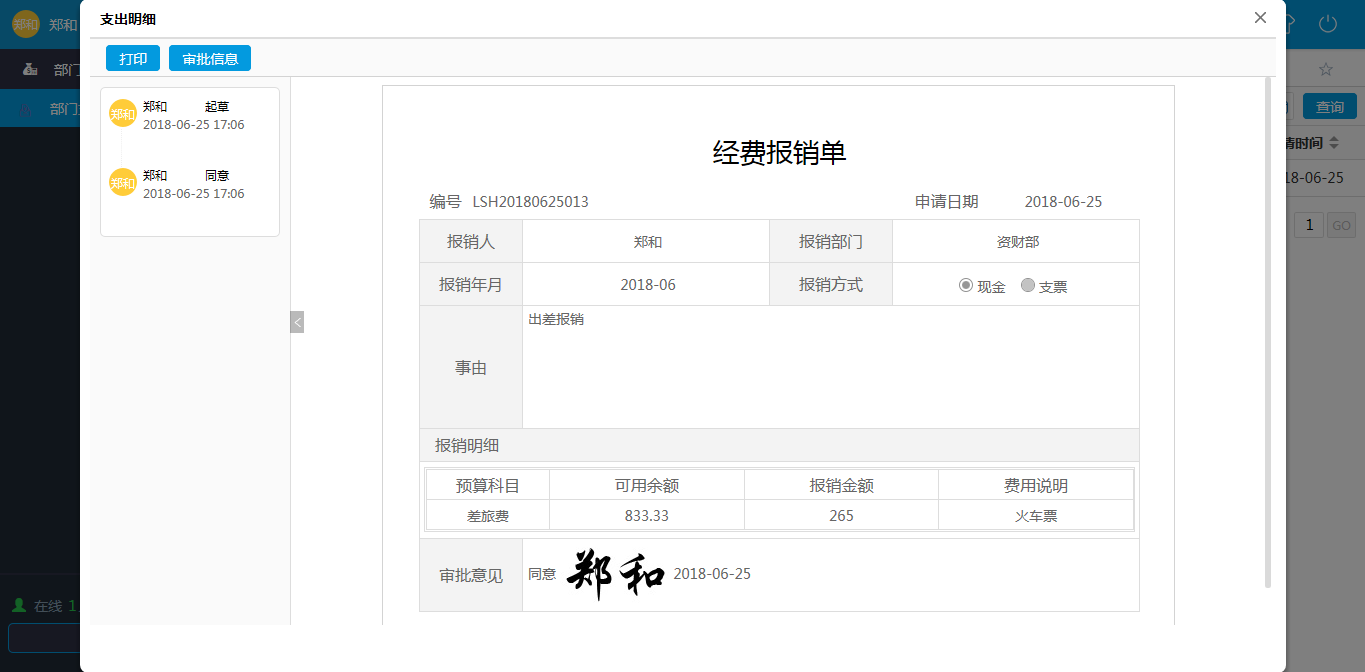Select the 现金 payment radio button

click(x=966, y=285)
